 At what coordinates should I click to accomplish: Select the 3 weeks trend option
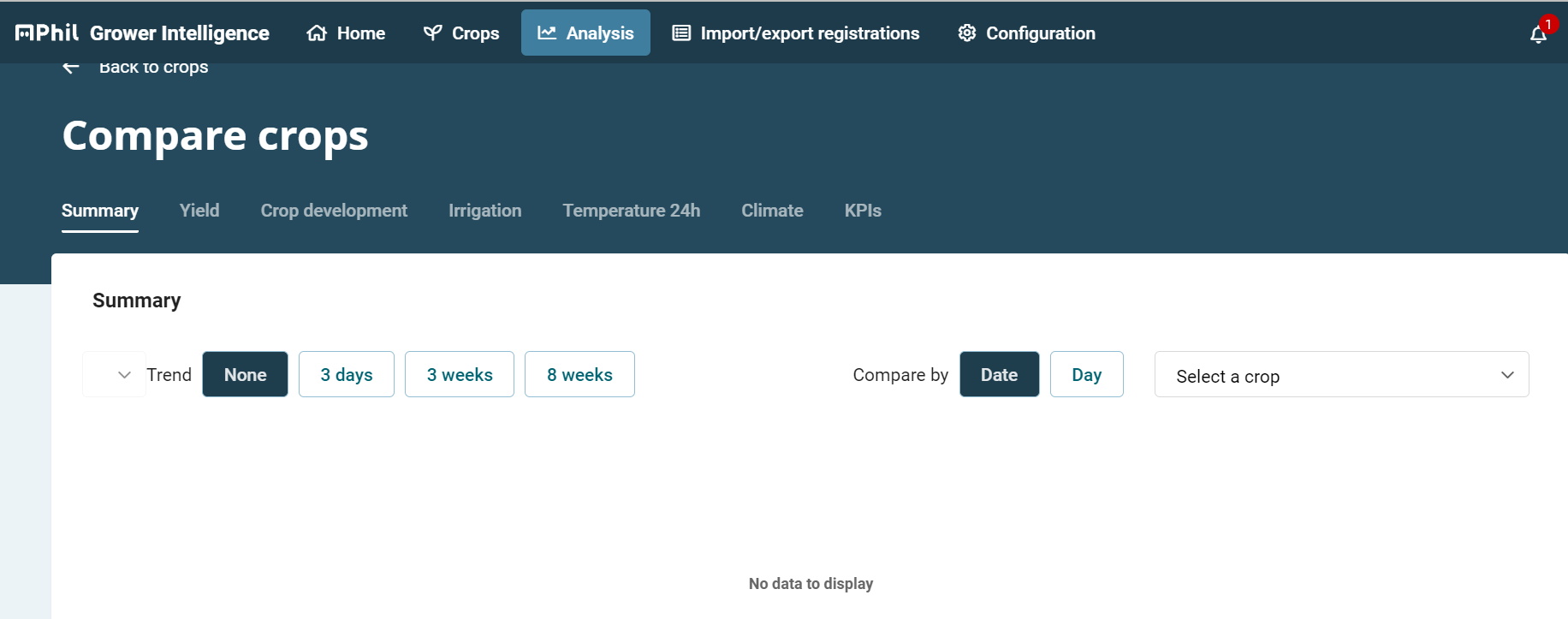pyautogui.click(x=460, y=374)
